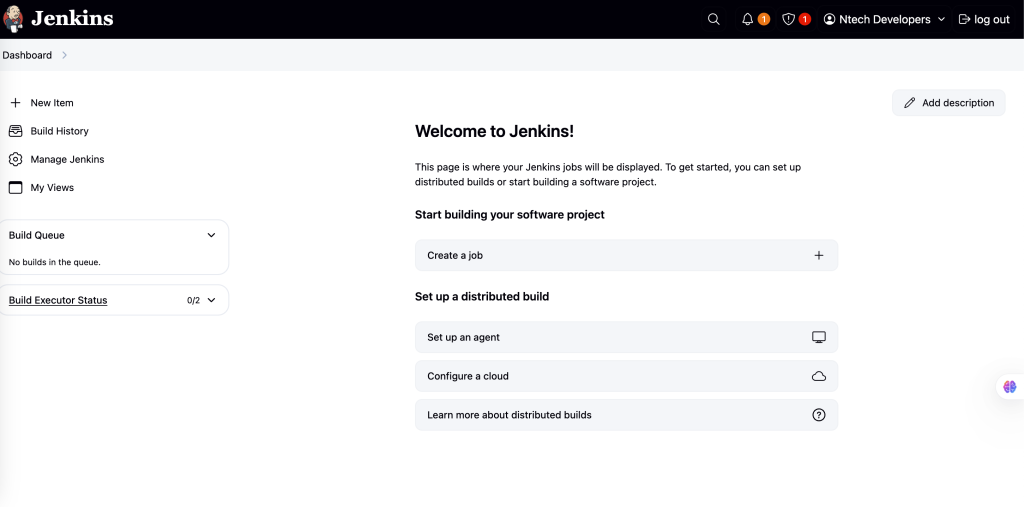The height and width of the screenshot is (507, 1024).
Task: Click the 0/2 executor count
Action: pyautogui.click(x=193, y=301)
